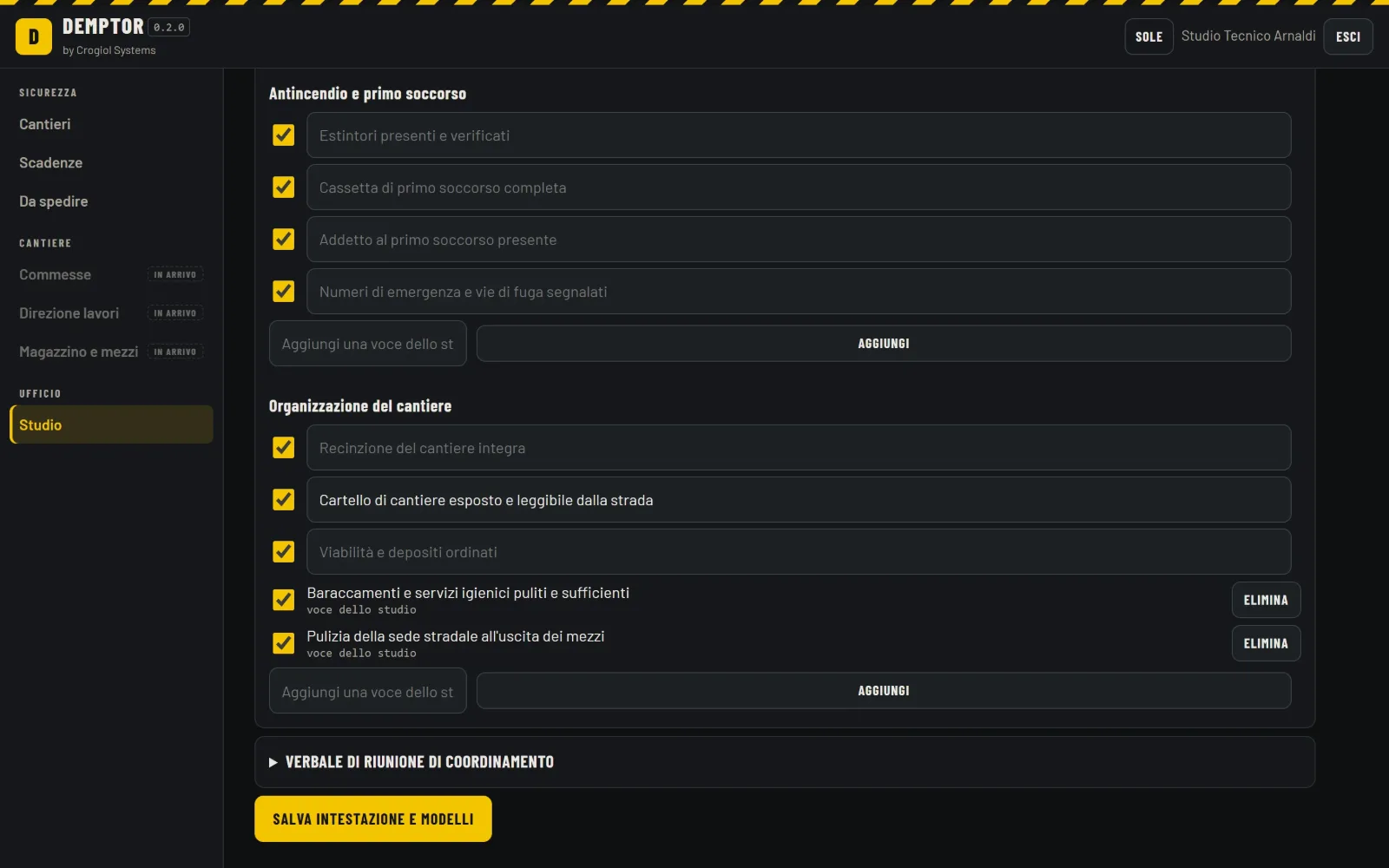Click 'Salva intestazione e modelli' button
This screenshot has height=868, width=1389.
click(373, 819)
